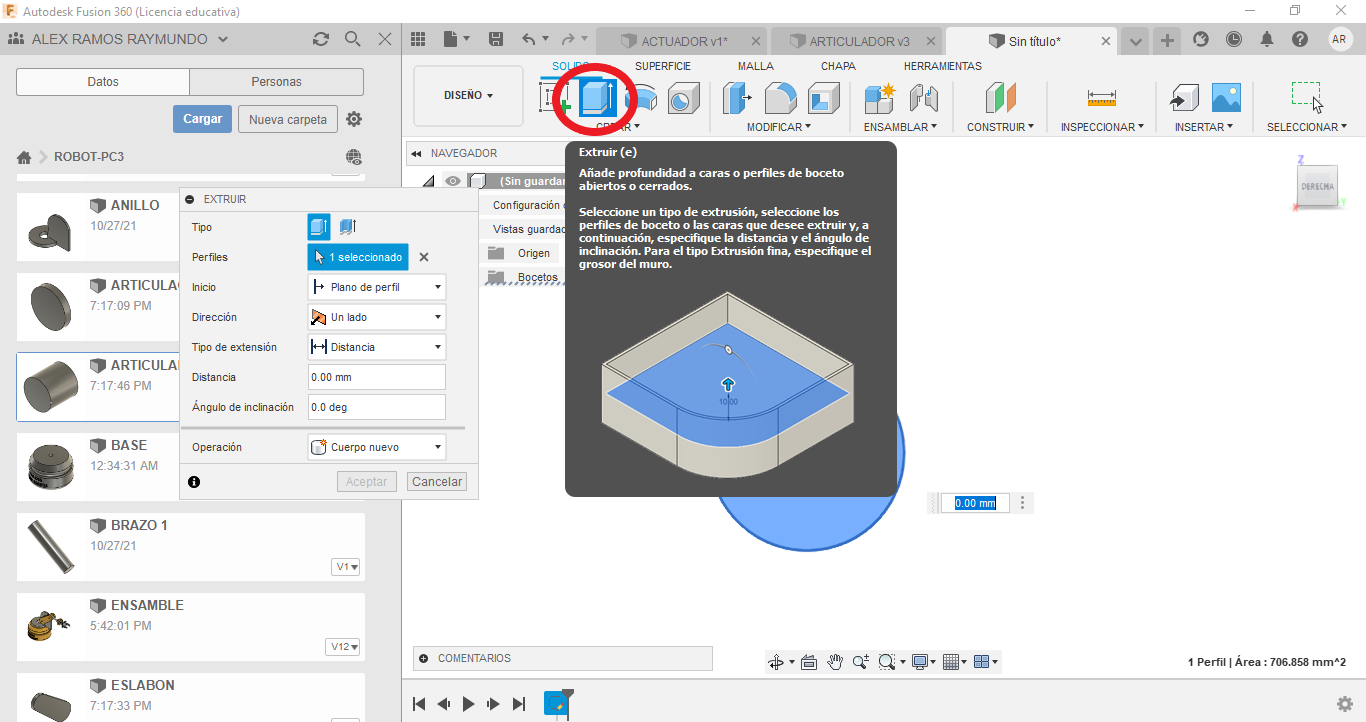
Task: Click Cancelar in the Extruir dialog
Action: click(437, 482)
